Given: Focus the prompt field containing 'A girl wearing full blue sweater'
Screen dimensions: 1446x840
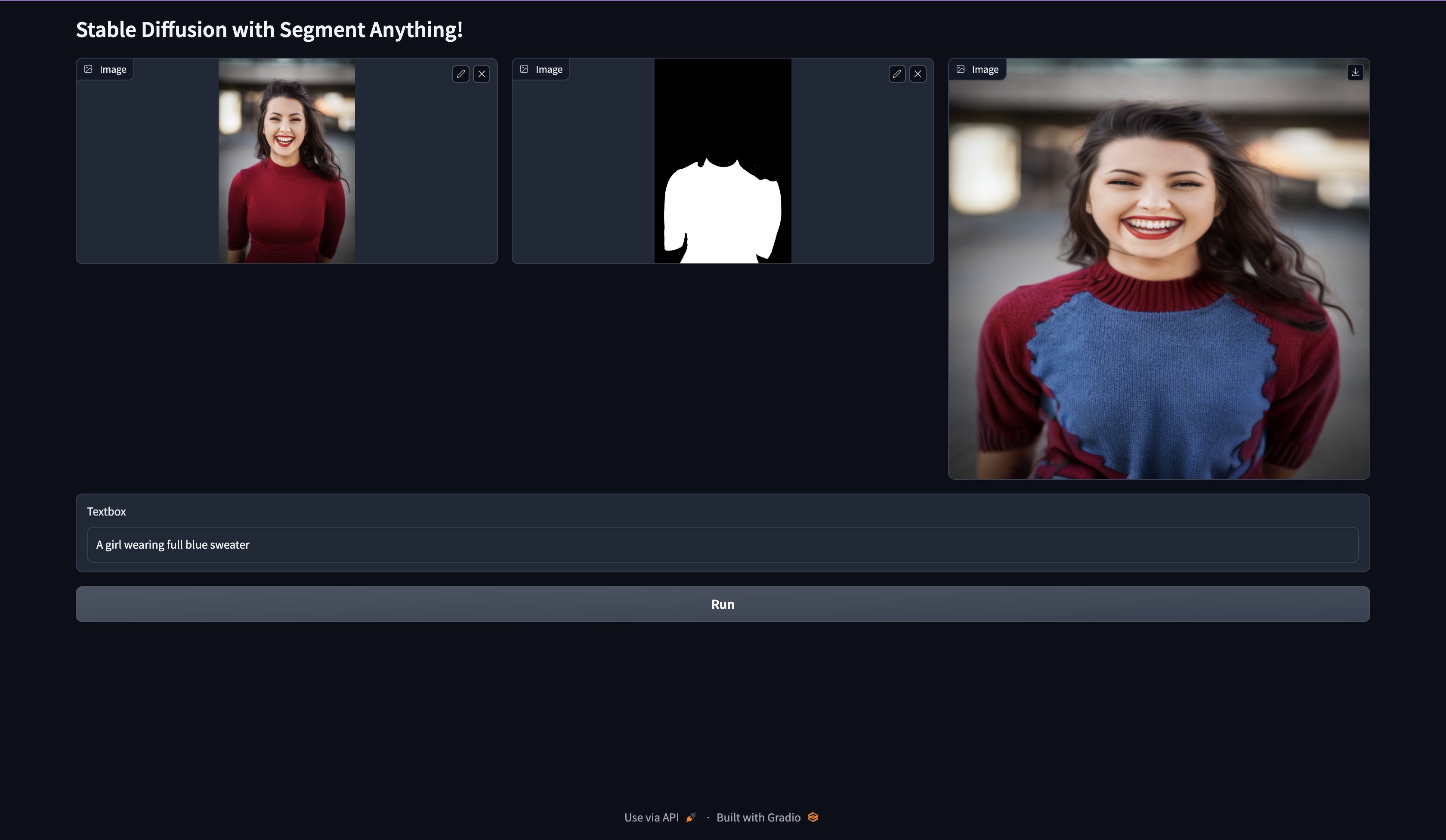Looking at the screenshot, I should [723, 544].
